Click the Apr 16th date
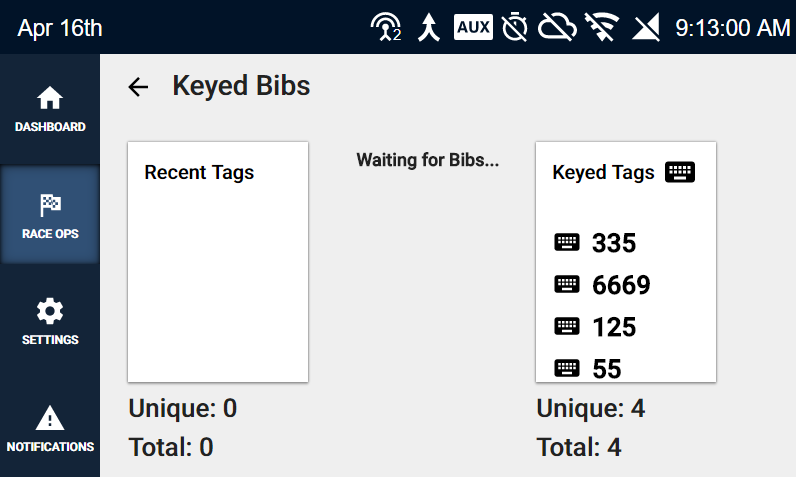796x477 pixels. (60, 28)
